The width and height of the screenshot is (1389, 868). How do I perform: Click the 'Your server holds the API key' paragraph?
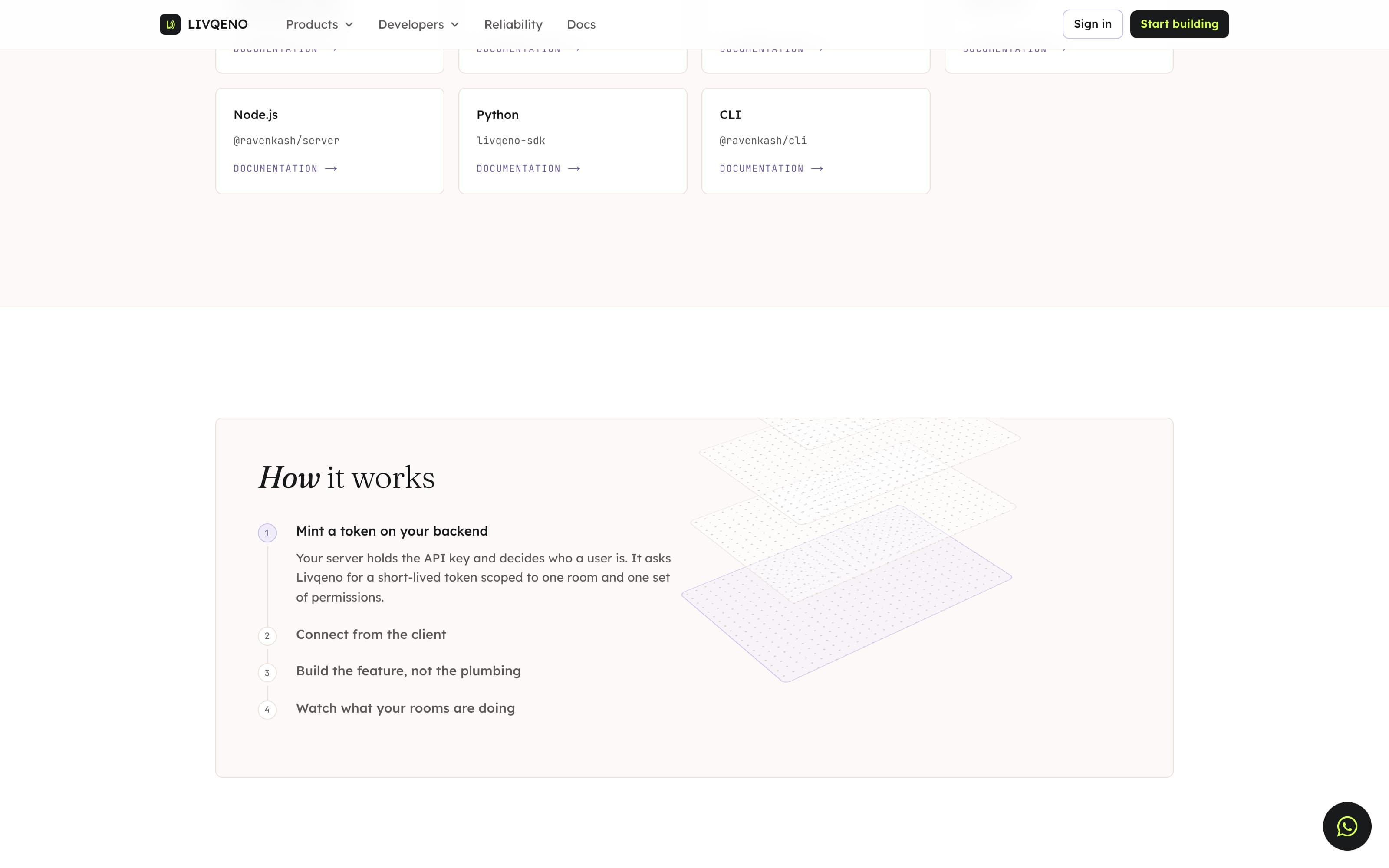click(483, 578)
